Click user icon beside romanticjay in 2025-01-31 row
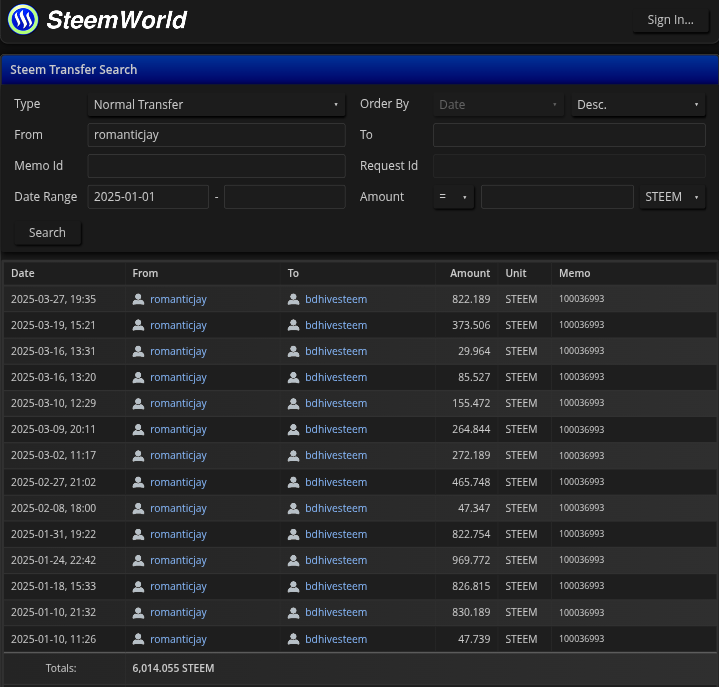Screen dimensions: 719x687 click(x=138, y=534)
